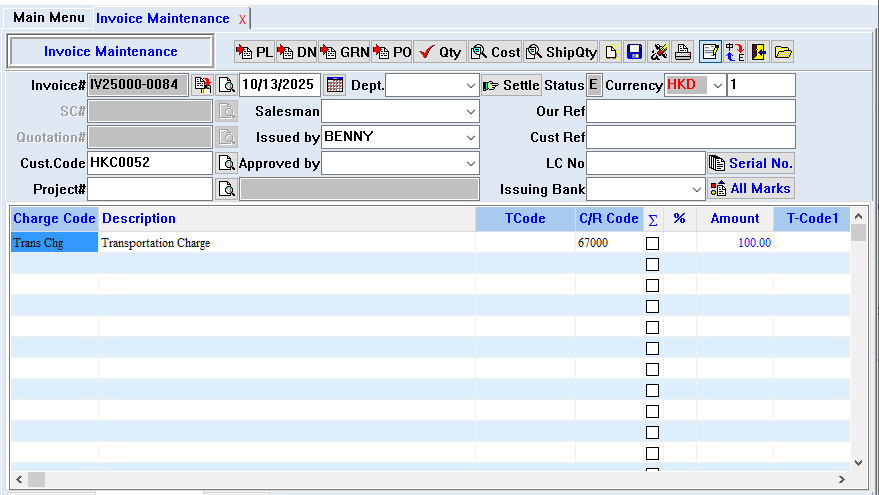Click the Our Ref input field
This screenshot has width=879, height=495.
[x=690, y=111]
